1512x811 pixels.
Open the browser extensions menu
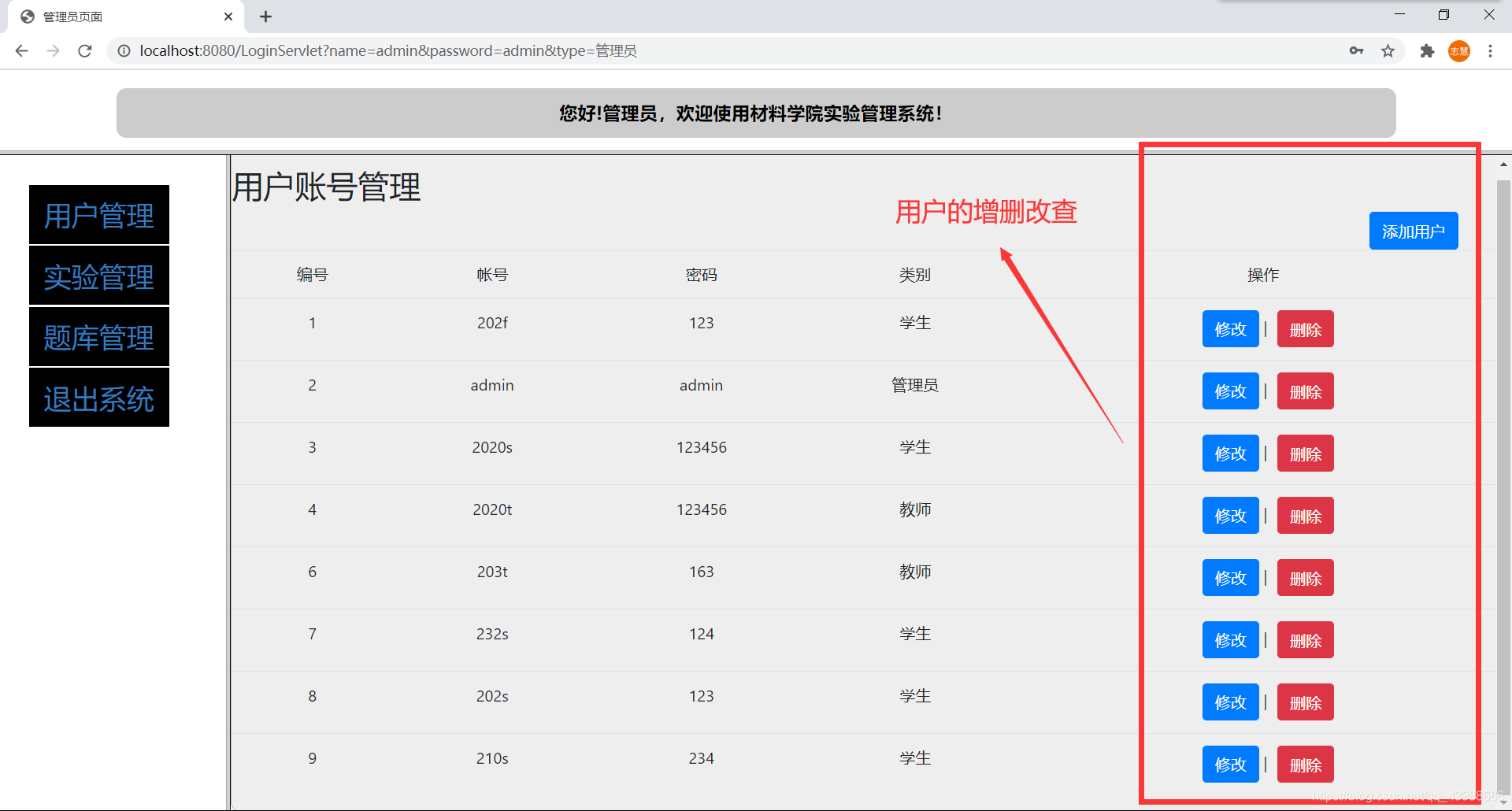[1427, 51]
